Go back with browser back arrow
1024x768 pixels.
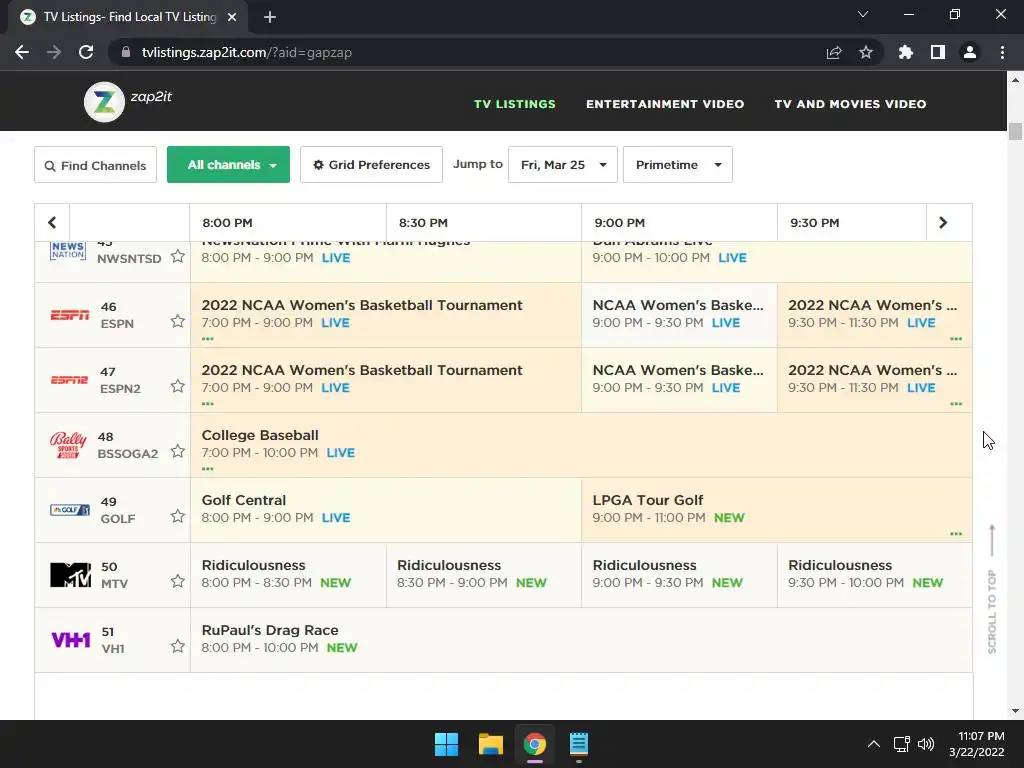coord(22,52)
